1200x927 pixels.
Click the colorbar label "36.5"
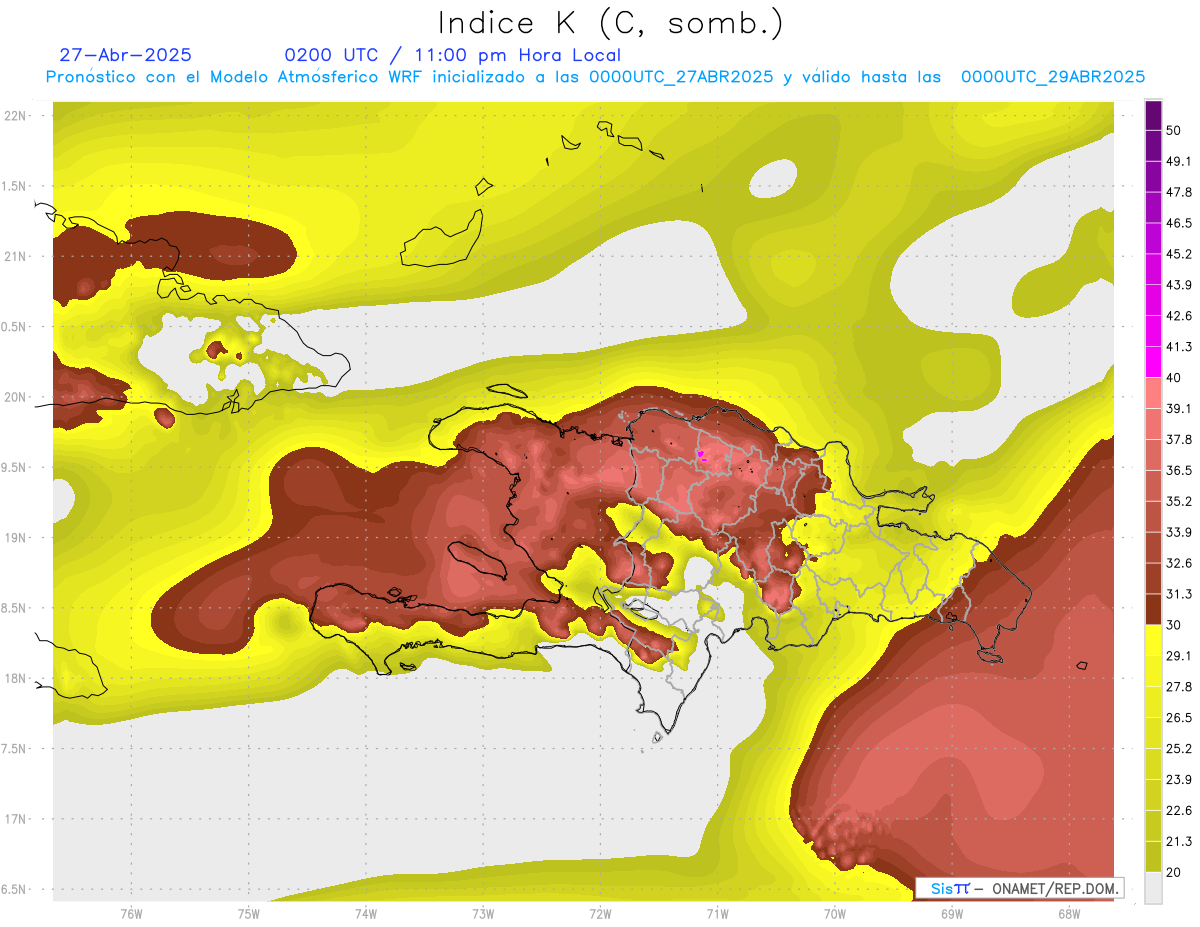click(x=1178, y=470)
